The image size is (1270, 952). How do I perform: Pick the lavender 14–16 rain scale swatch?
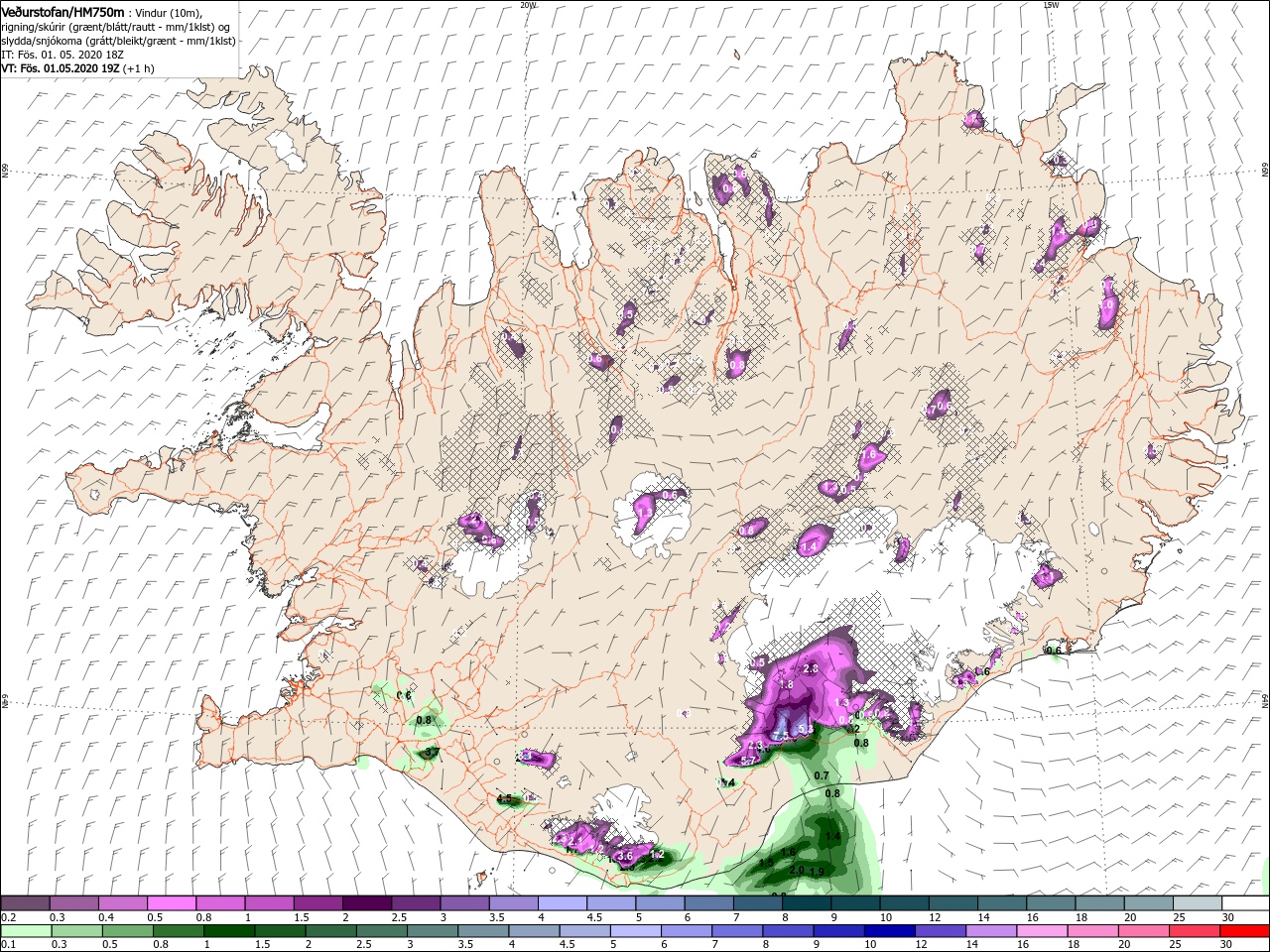coord(992,931)
